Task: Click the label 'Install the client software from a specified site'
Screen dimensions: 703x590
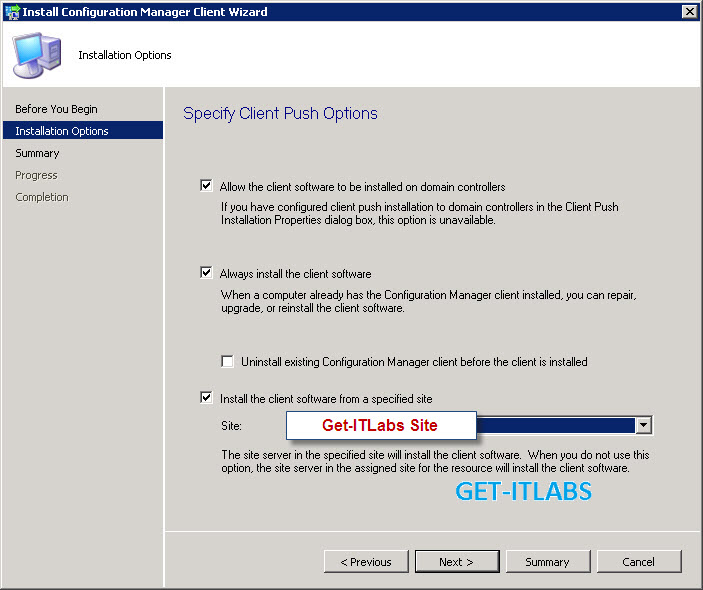Action: (326, 399)
